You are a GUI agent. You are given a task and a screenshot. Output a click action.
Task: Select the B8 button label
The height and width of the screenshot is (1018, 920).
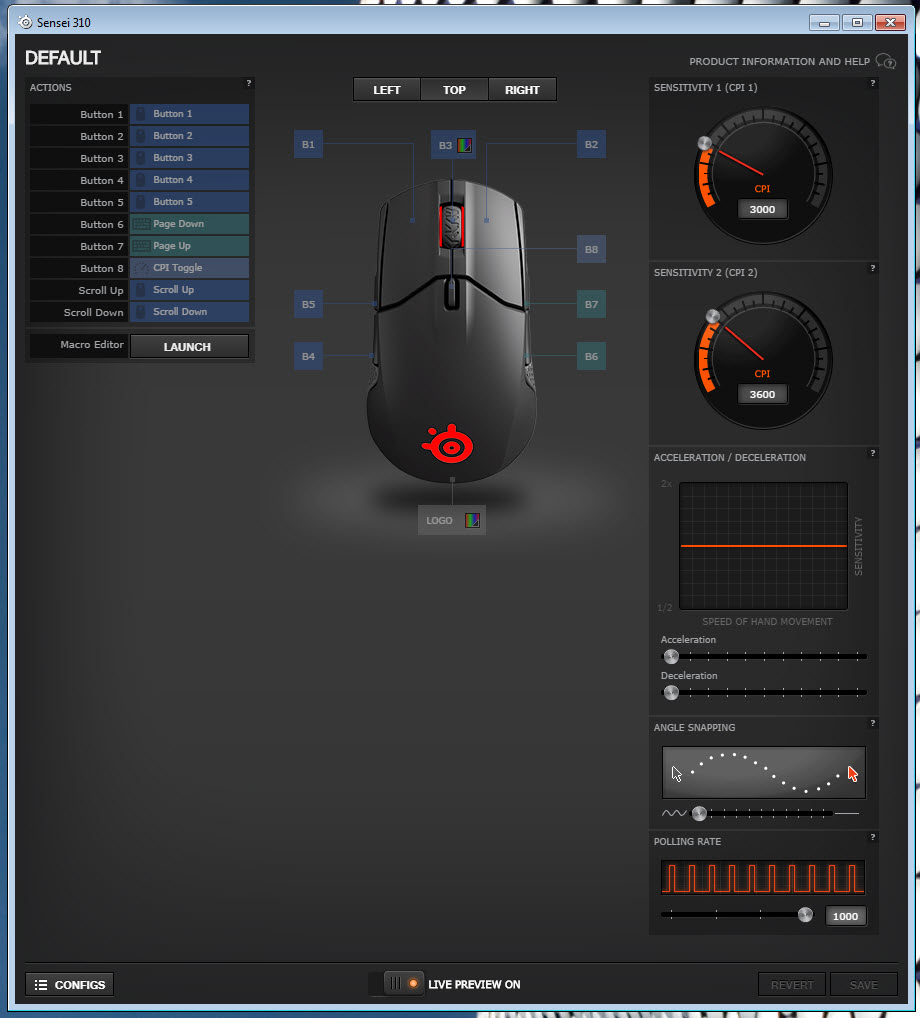(591, 249)
